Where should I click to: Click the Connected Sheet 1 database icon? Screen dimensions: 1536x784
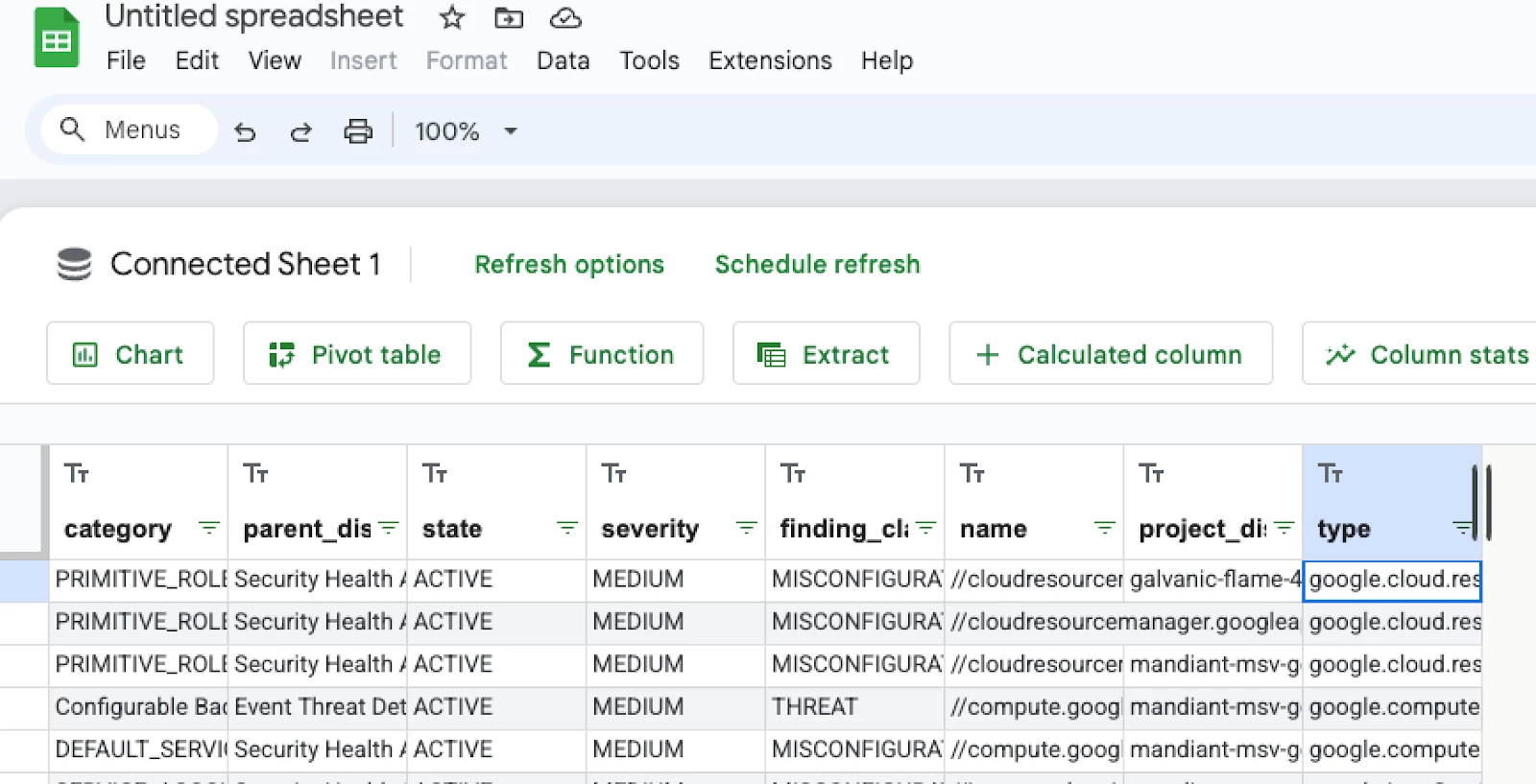pos(74,264)
